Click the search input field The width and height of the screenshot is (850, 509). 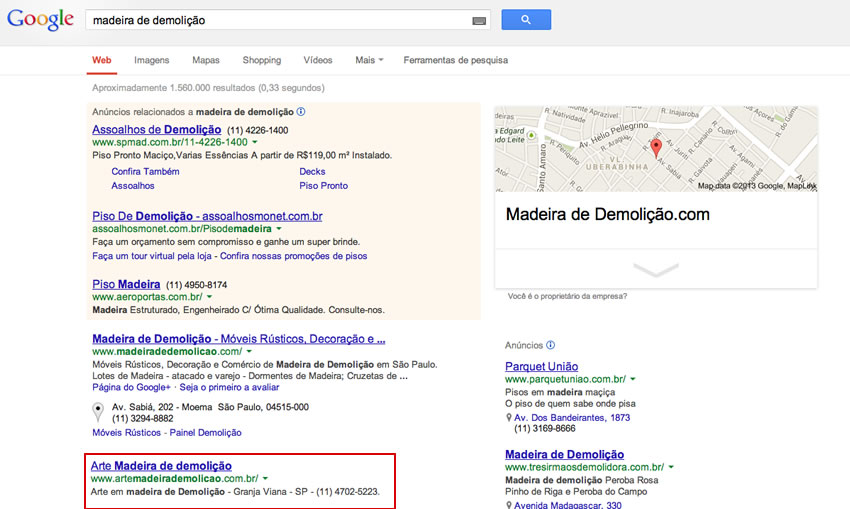(x=278, y=20)
